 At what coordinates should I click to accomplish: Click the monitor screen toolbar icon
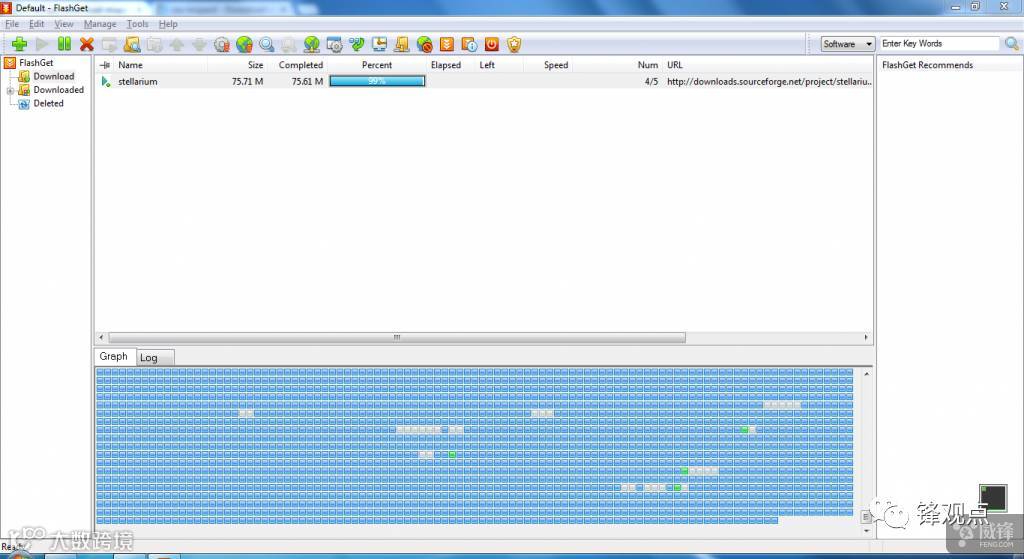point(379,44)
